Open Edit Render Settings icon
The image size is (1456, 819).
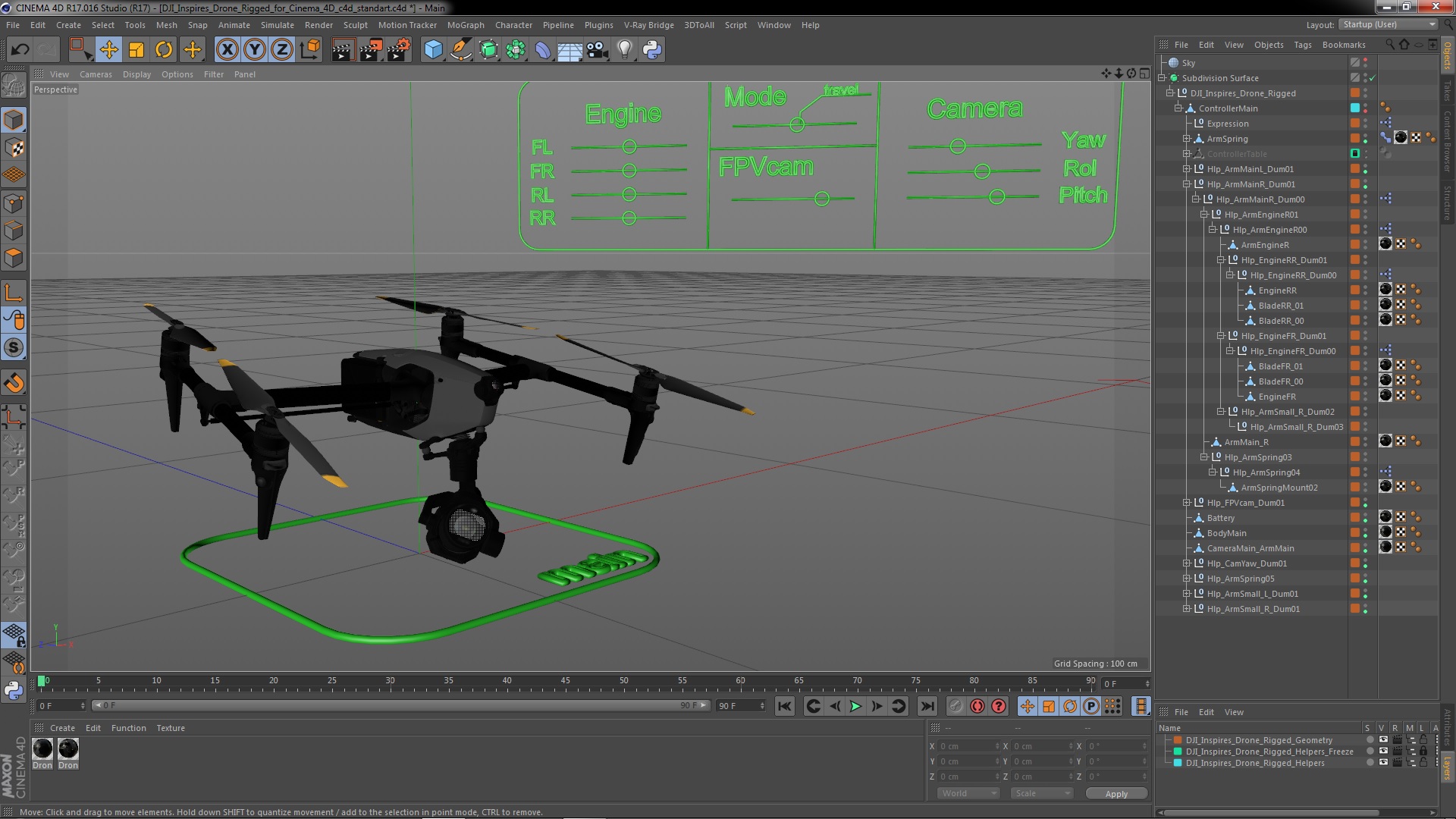(398, 50)
